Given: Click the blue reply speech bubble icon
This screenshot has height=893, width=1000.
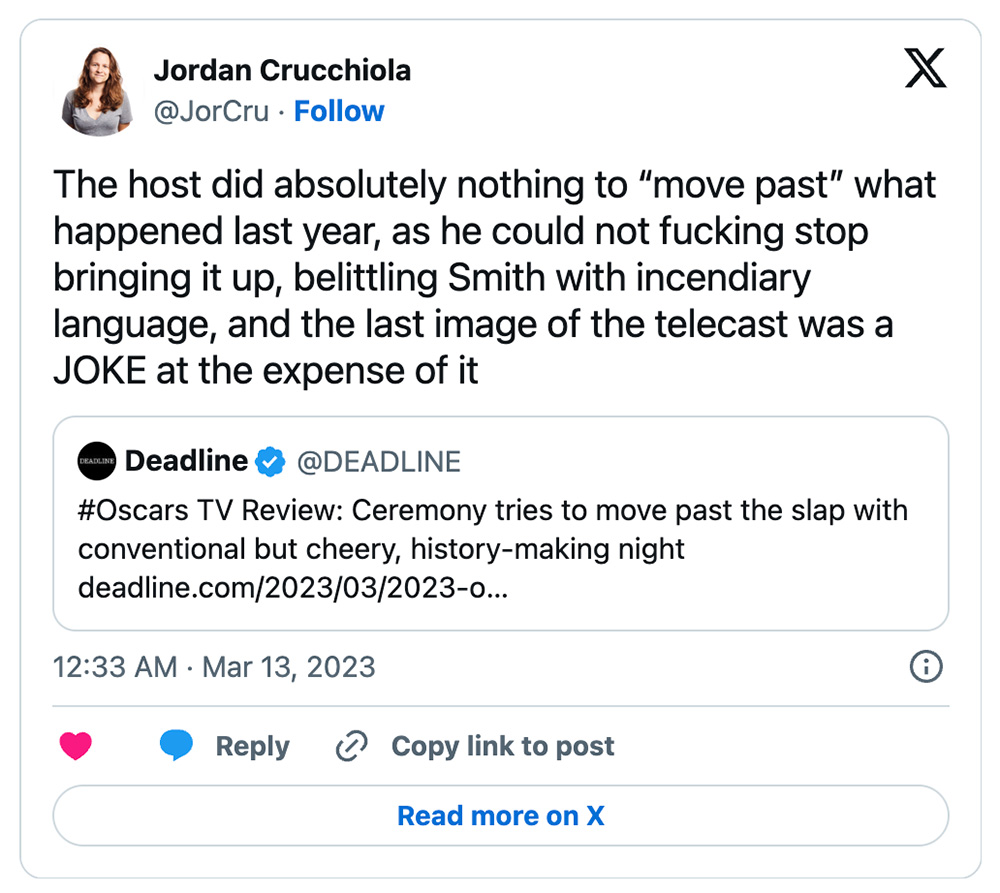Looking at the screenshot, I should click(176, 745).
